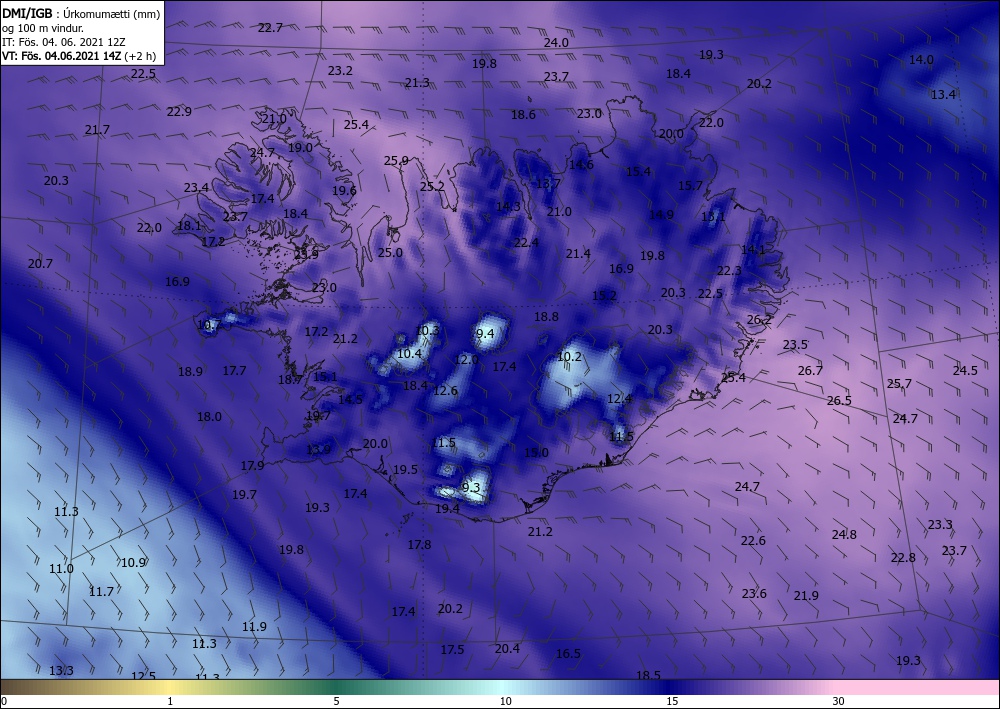
Task: Select the map value 22.3
Action: coord(728,271)
